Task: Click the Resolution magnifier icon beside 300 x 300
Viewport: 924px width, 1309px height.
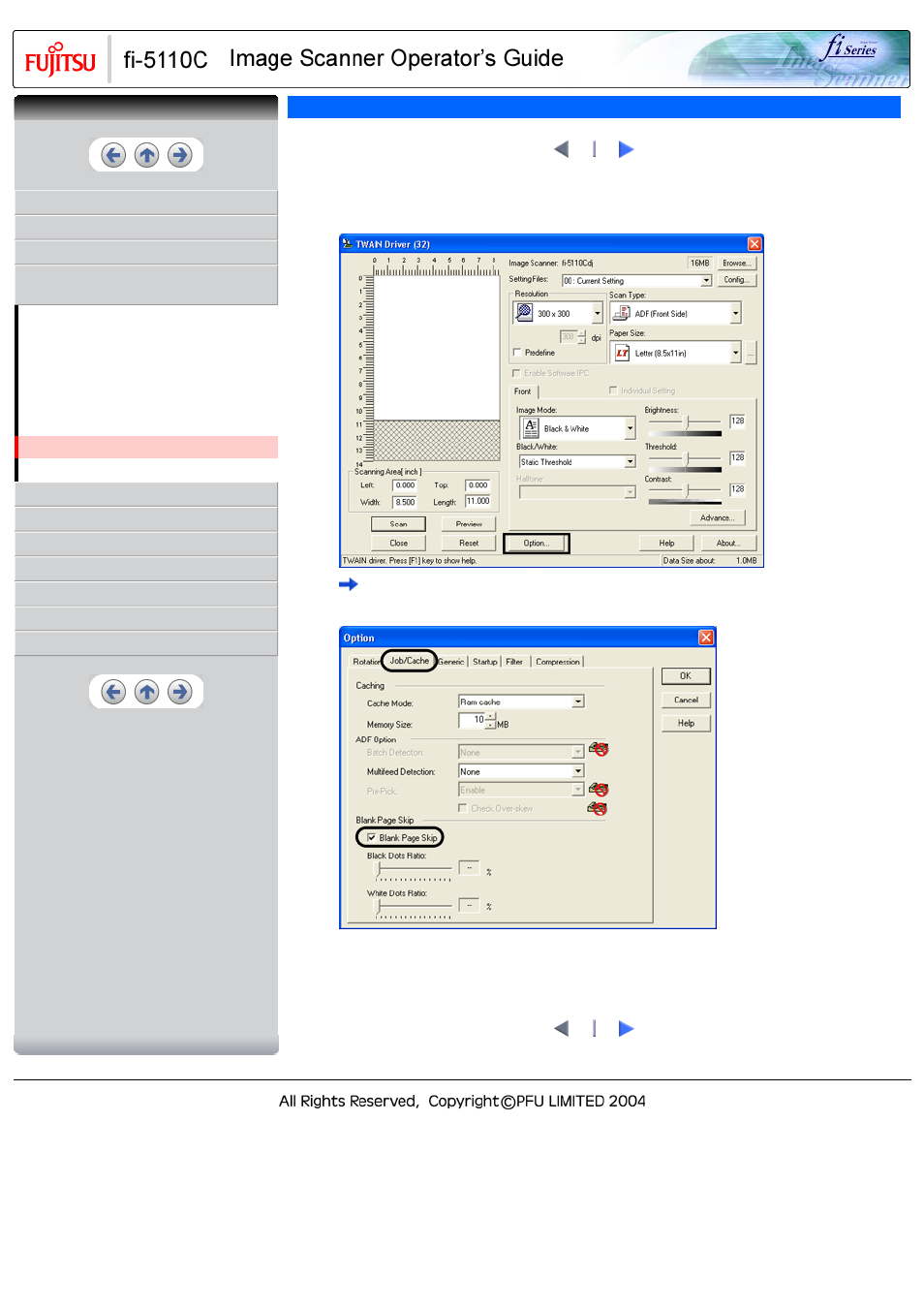Action: pos(524,313)
